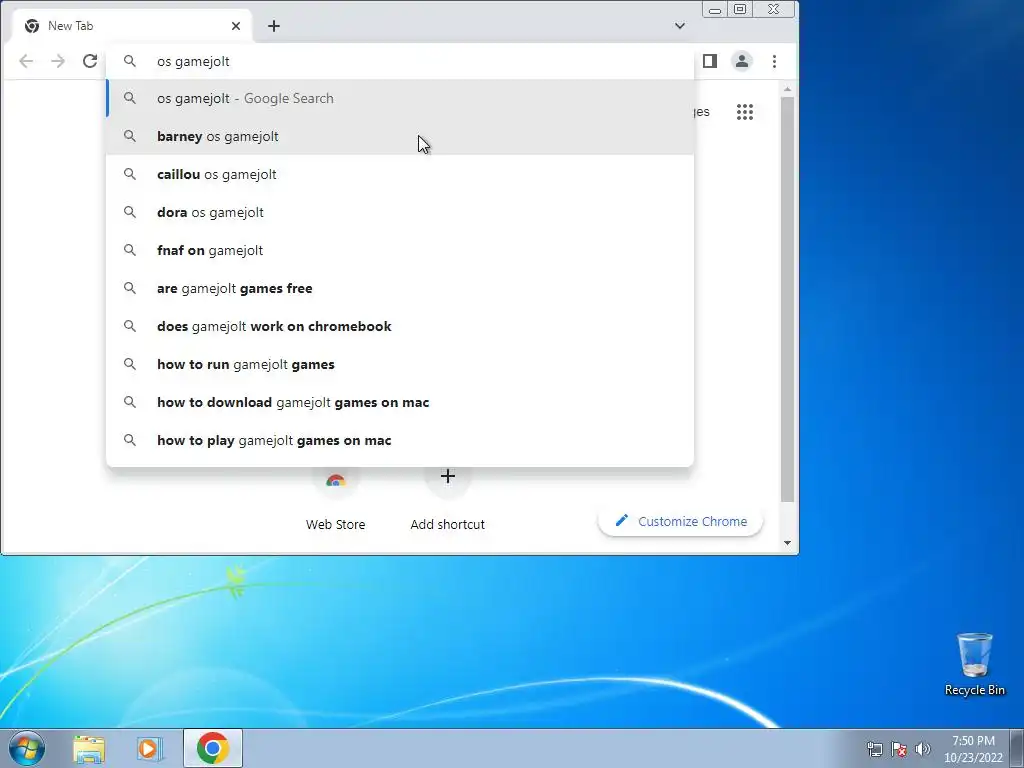Click the scrollbar up arrow
The image size is (1024, 768).
point(788,89)
